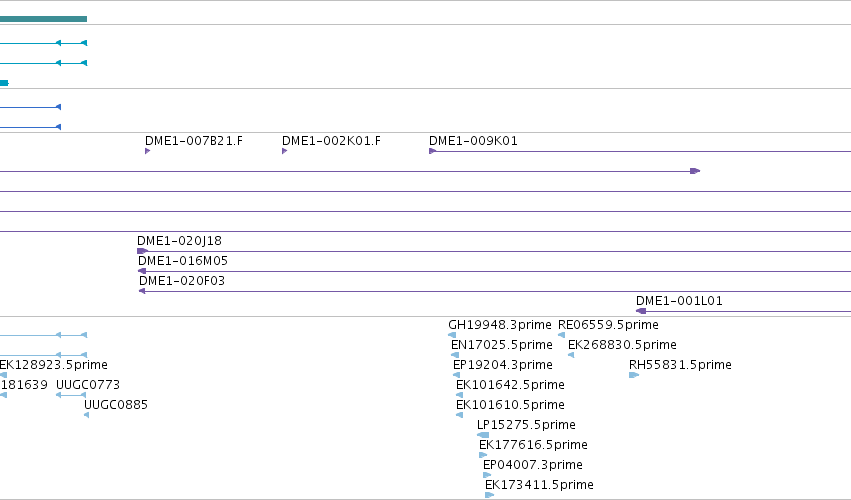Click the DME1-016M05 left-pointing arrow

pyautogui.click(x=142, y=271)
